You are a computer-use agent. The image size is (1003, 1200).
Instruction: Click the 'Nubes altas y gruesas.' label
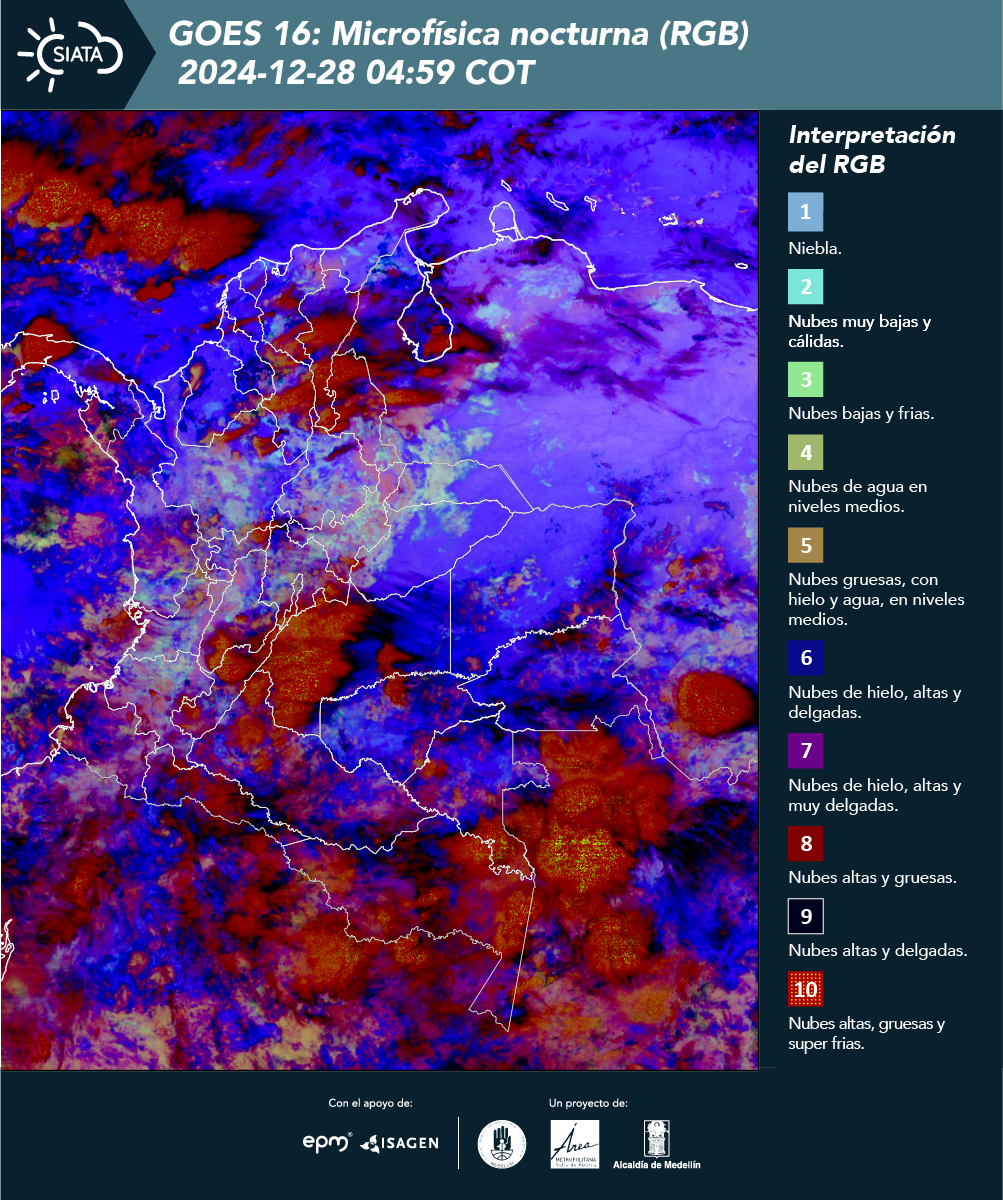tap(873, 878)
